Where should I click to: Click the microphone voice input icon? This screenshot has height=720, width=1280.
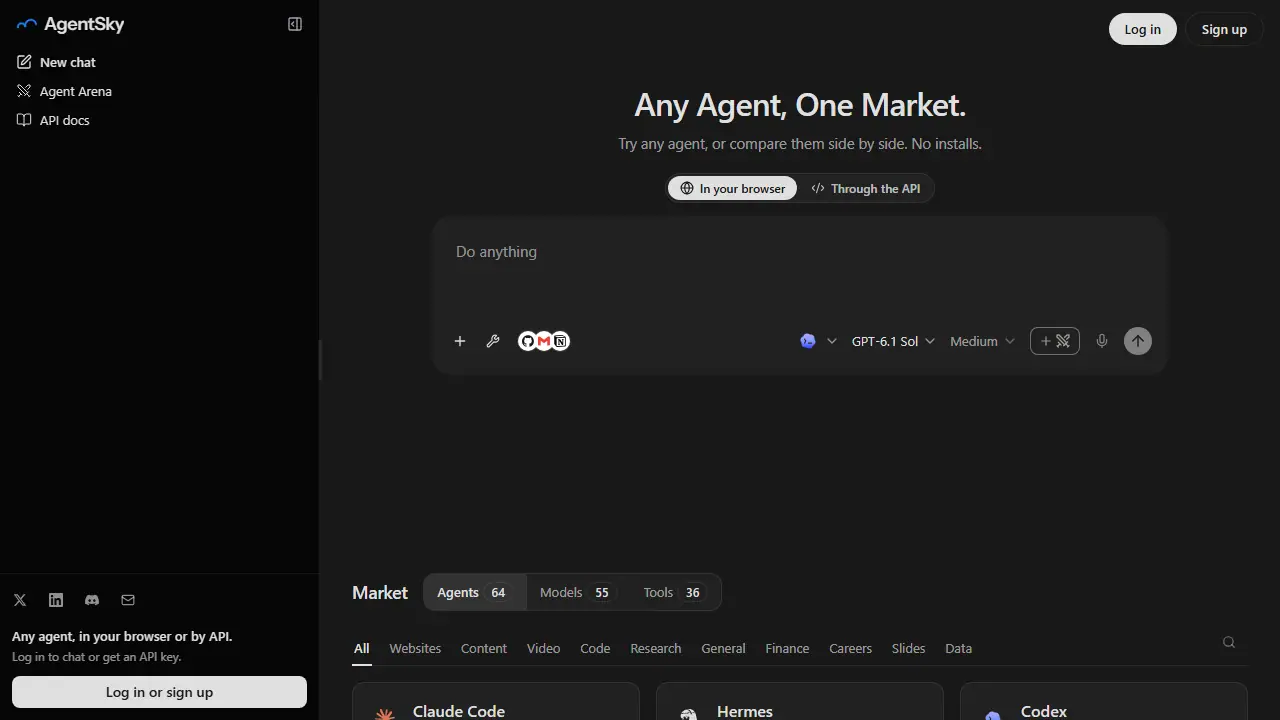coord(1102,341)
